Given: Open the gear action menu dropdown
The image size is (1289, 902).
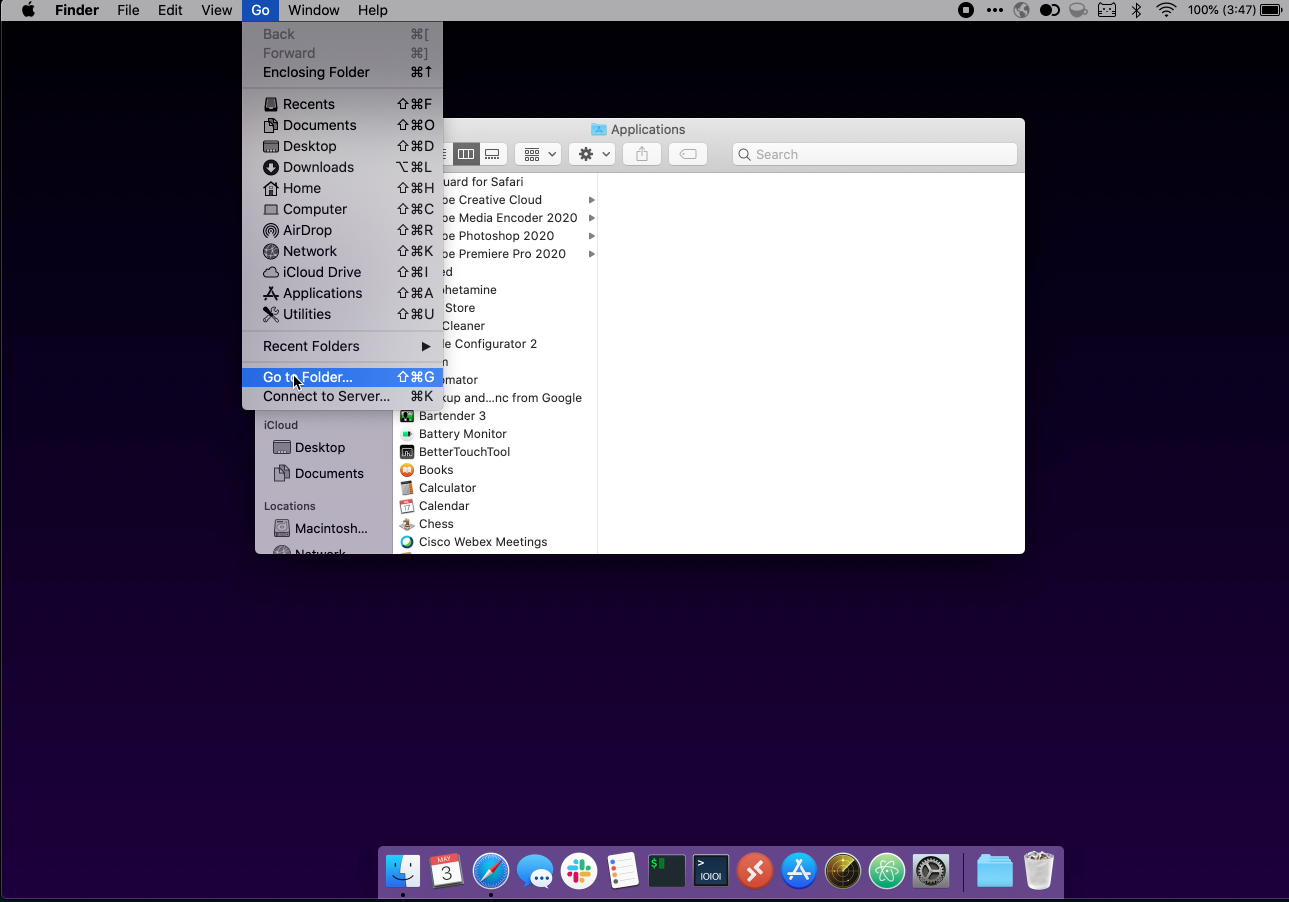Looking at the screenshot, I should click(x=592, y=154).
